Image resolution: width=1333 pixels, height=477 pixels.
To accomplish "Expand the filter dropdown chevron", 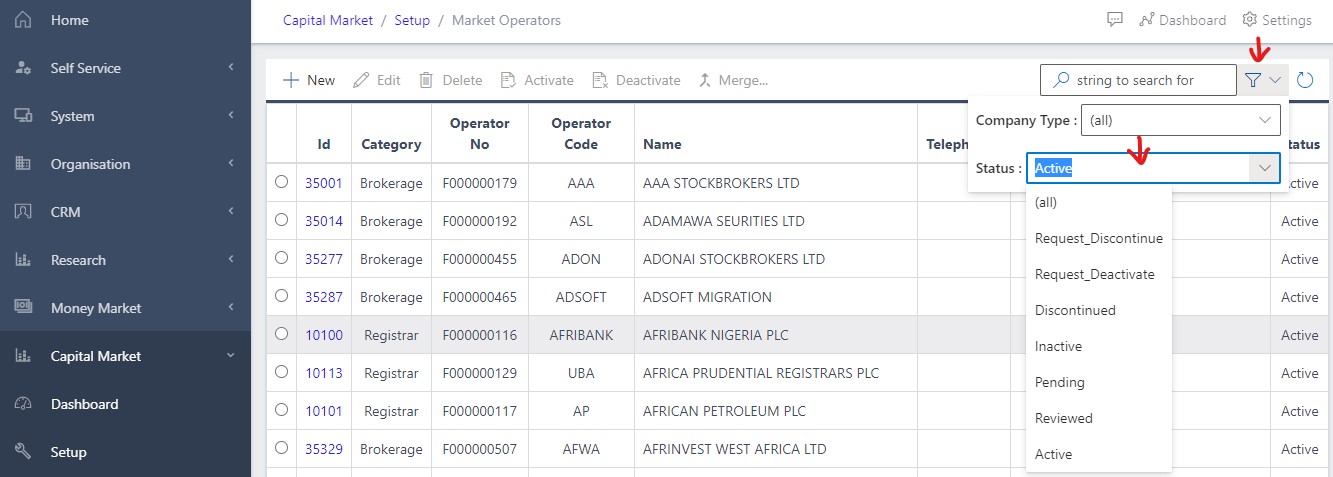I will point(1275,80).
